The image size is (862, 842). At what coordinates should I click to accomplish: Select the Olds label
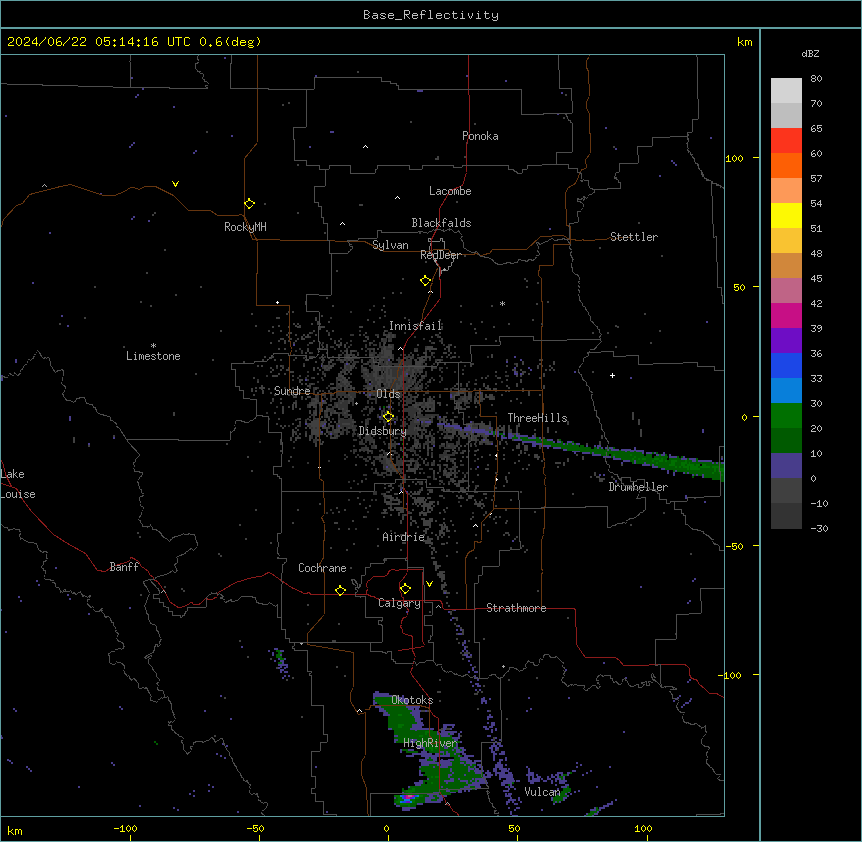click(388, 394)
